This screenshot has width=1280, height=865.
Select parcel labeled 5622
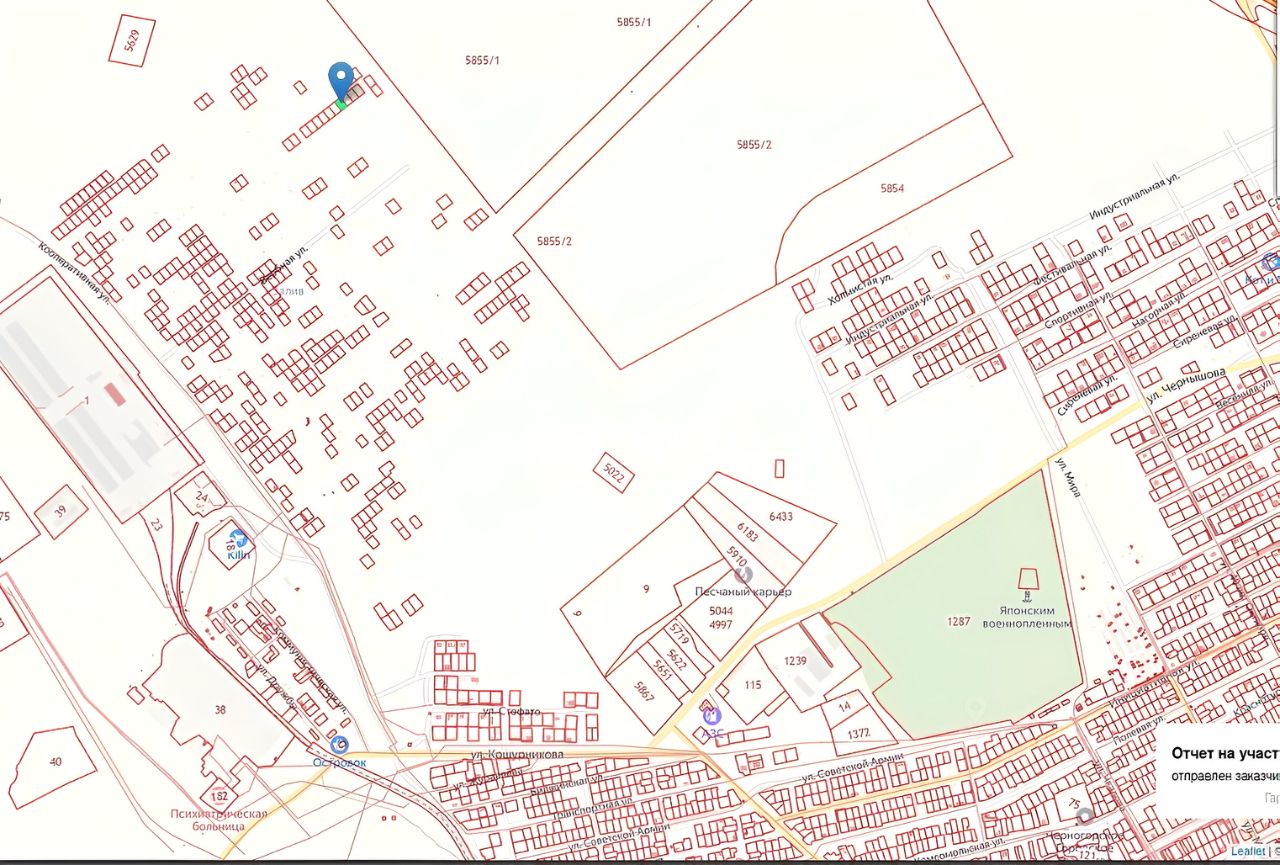coord(677,660)
